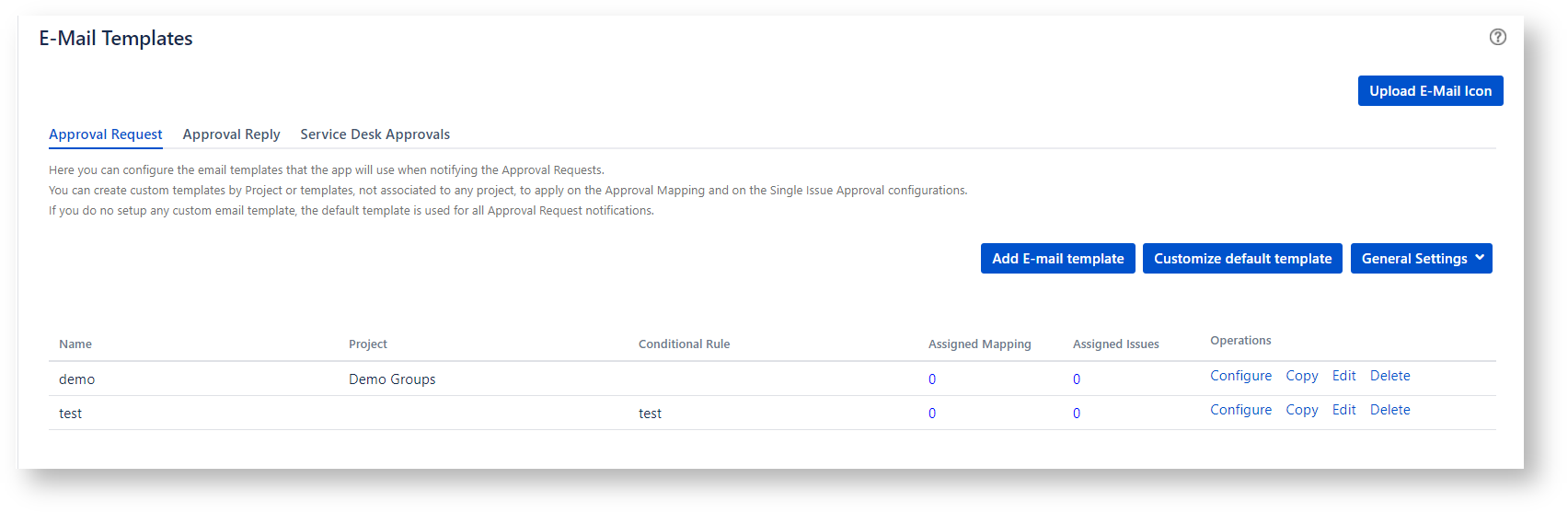The height and width of the screenshot is (513, 1568).
Task: Expand the General Settings dropdown
Action: 1421,259
